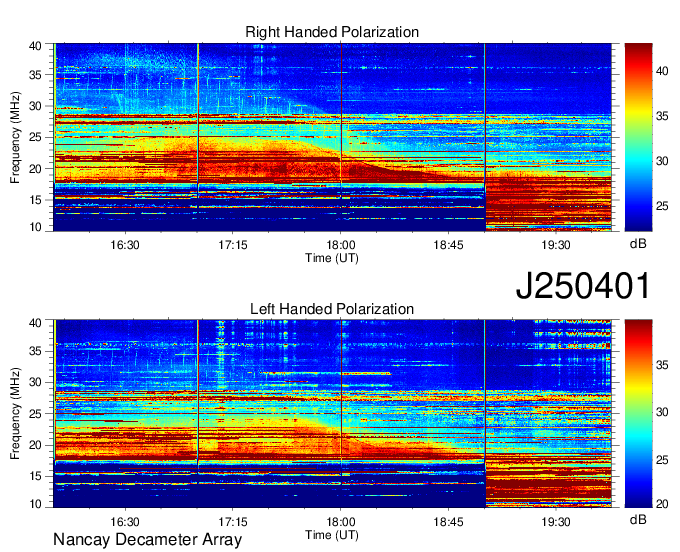
Task: Click the 15 MHz tick label on the bottom plot
Action: click(x=35, y=477)
